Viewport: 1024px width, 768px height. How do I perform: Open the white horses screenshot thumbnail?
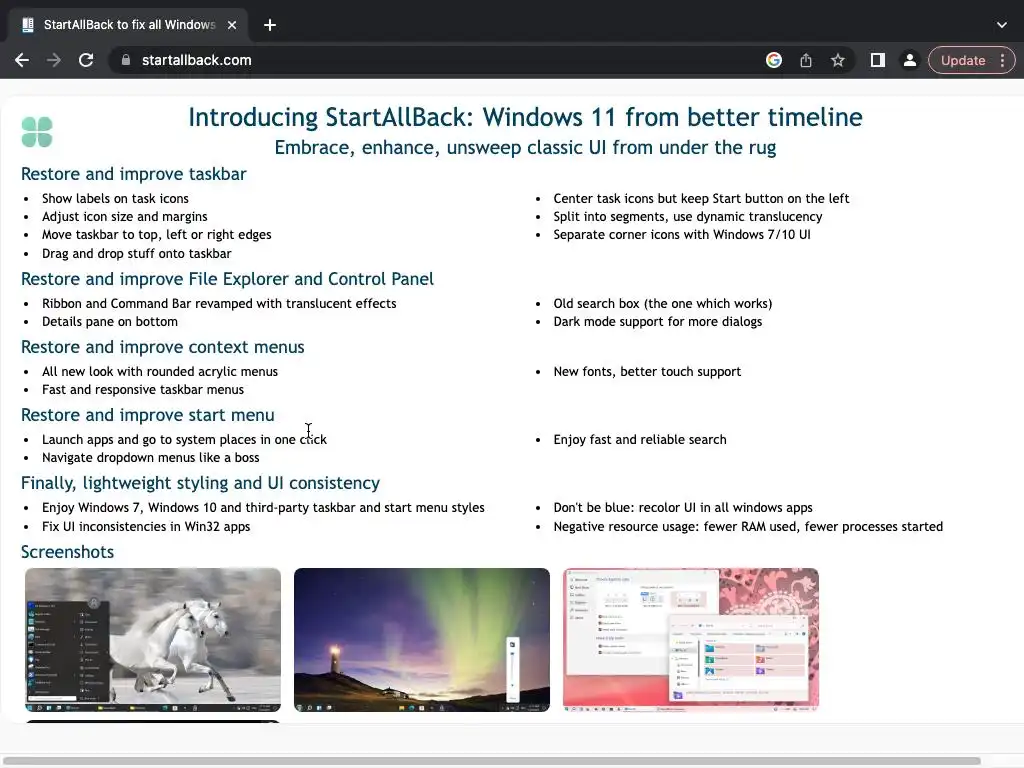pyautogui.click(x=153, y=639)
